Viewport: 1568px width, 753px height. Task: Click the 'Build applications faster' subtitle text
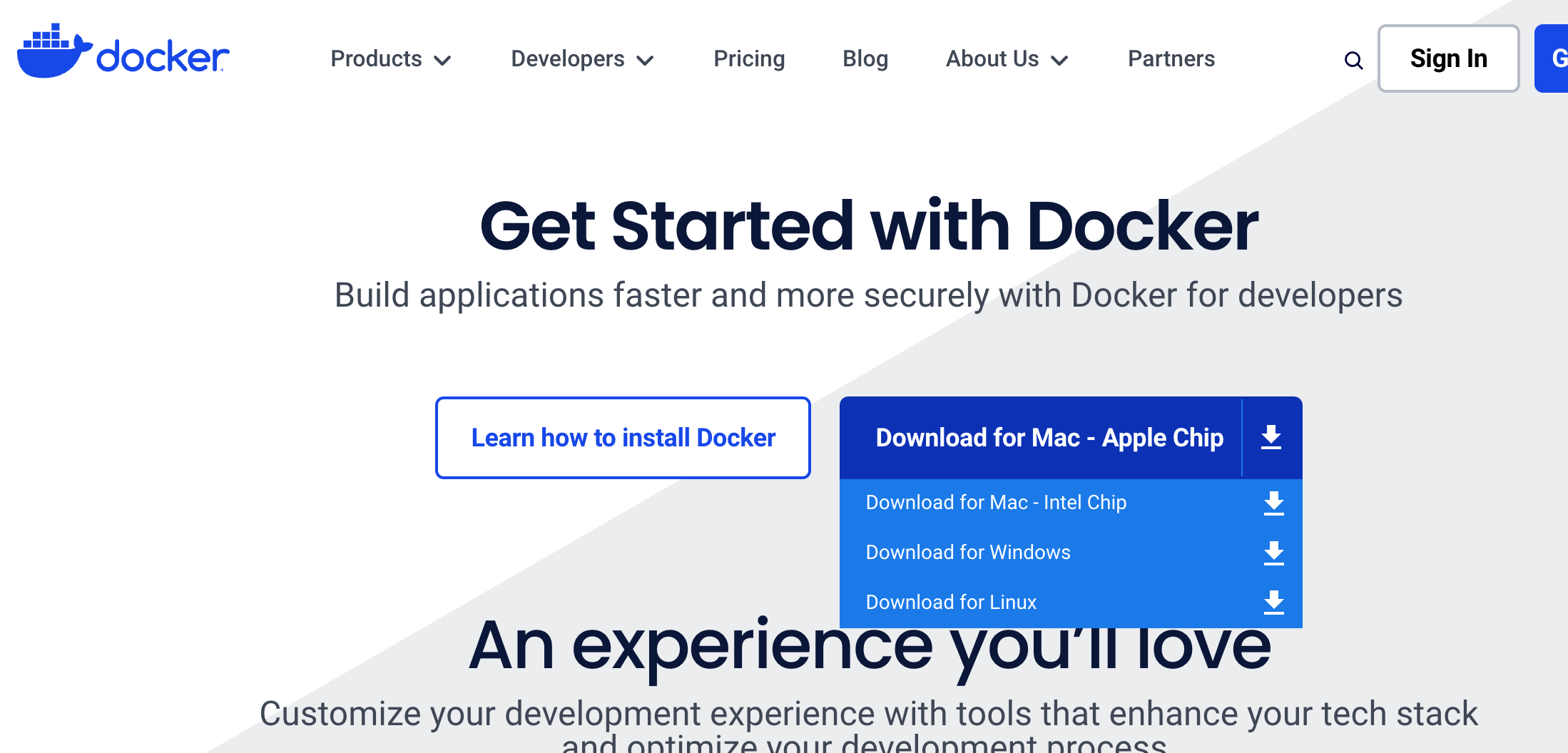868,295
